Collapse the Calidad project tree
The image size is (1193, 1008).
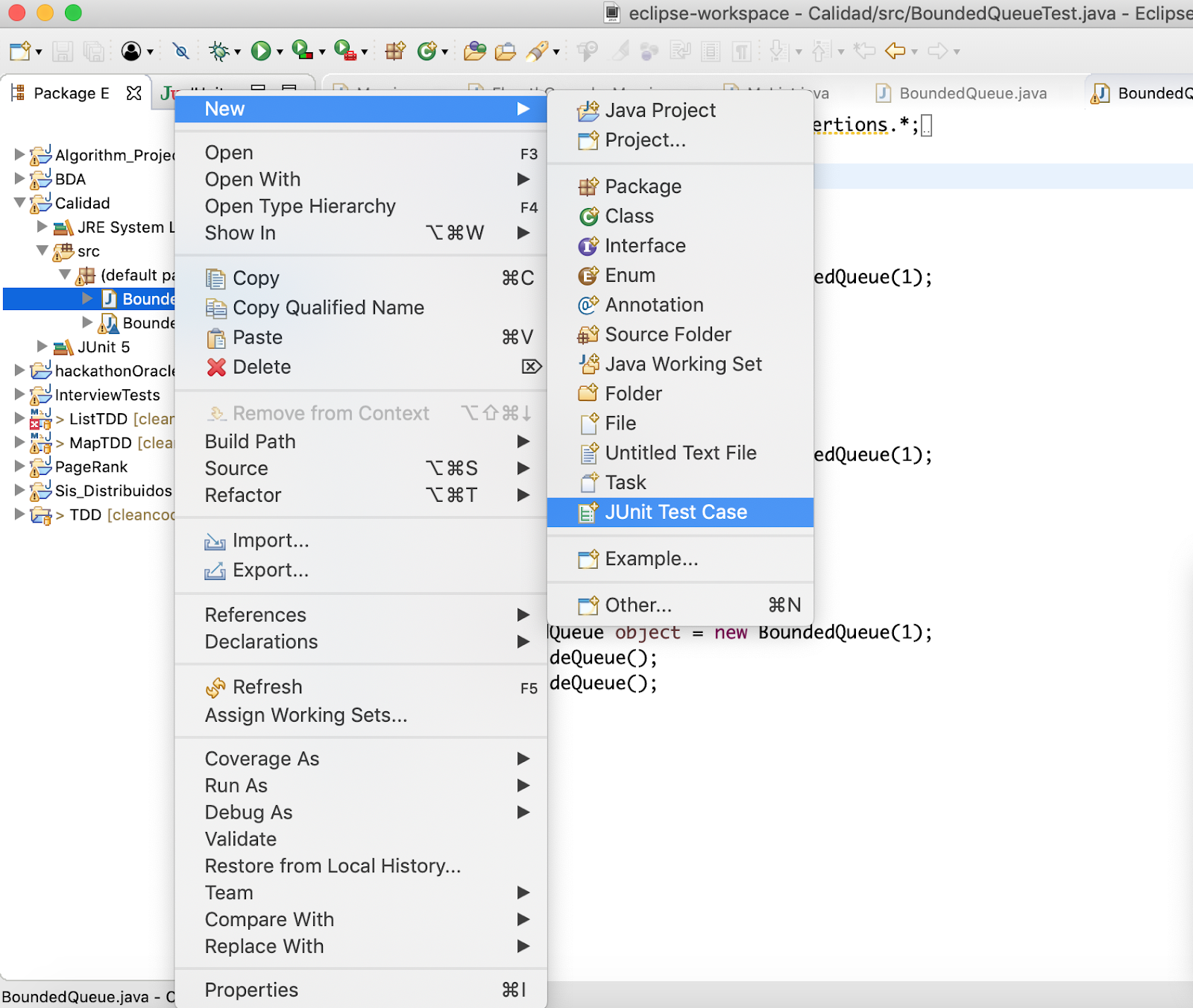pos(19,203)
